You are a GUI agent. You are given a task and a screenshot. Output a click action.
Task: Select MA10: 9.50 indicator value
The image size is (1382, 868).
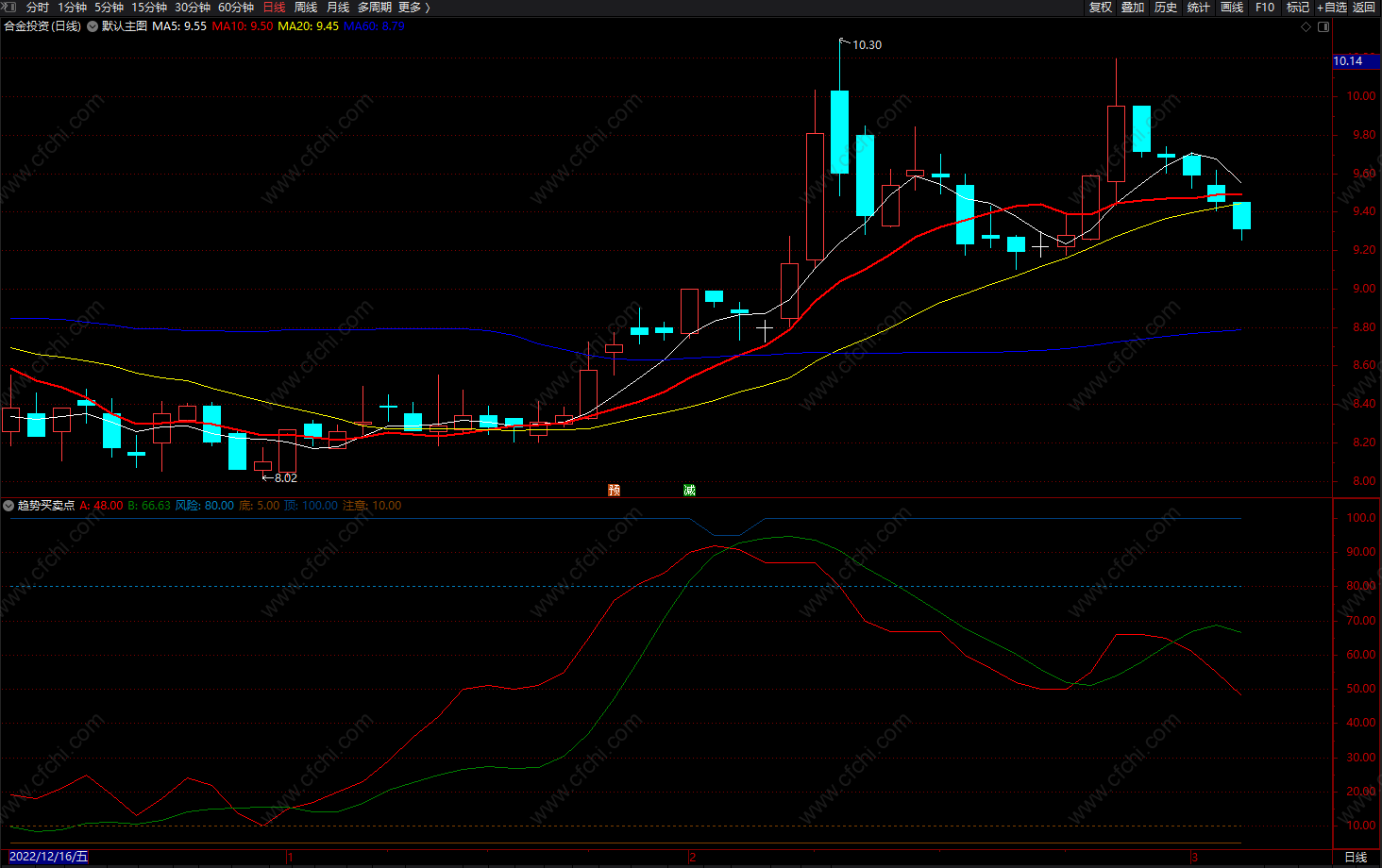(243, 26)
